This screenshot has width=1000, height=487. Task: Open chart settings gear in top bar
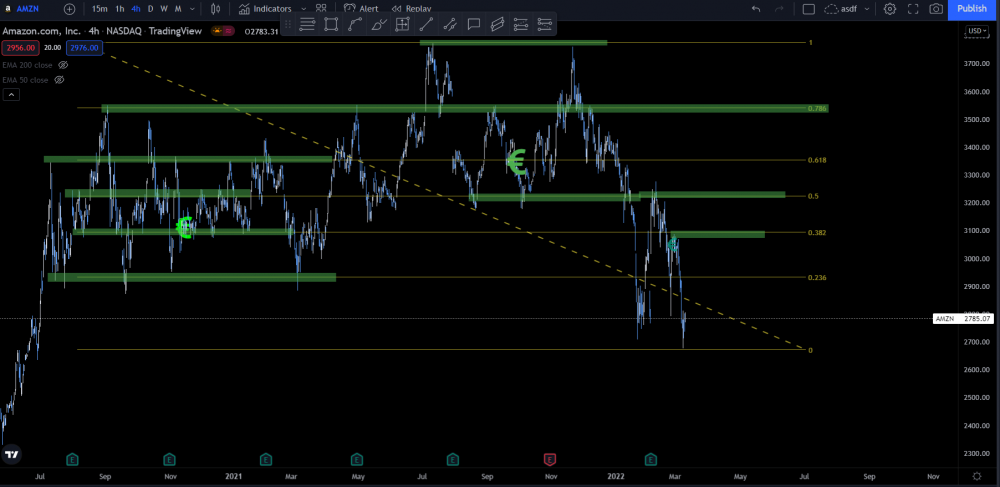890,9
